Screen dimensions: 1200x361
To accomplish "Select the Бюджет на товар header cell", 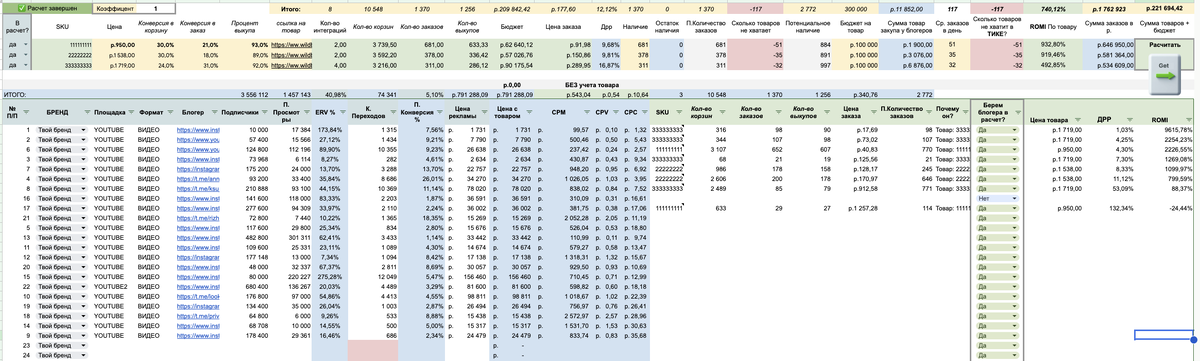I will click(856, 26).
